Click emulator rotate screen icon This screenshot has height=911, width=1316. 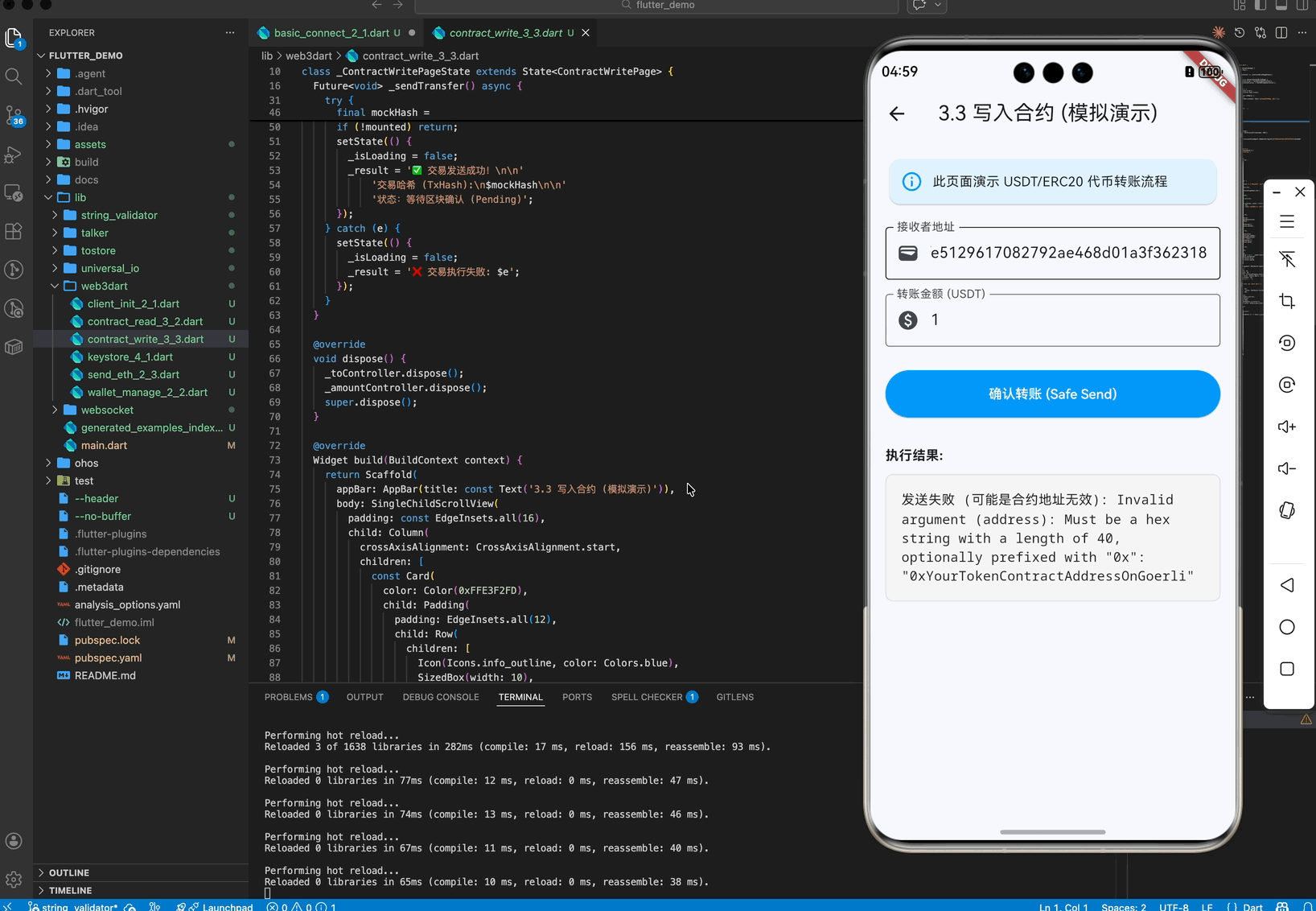(1287, 510)
